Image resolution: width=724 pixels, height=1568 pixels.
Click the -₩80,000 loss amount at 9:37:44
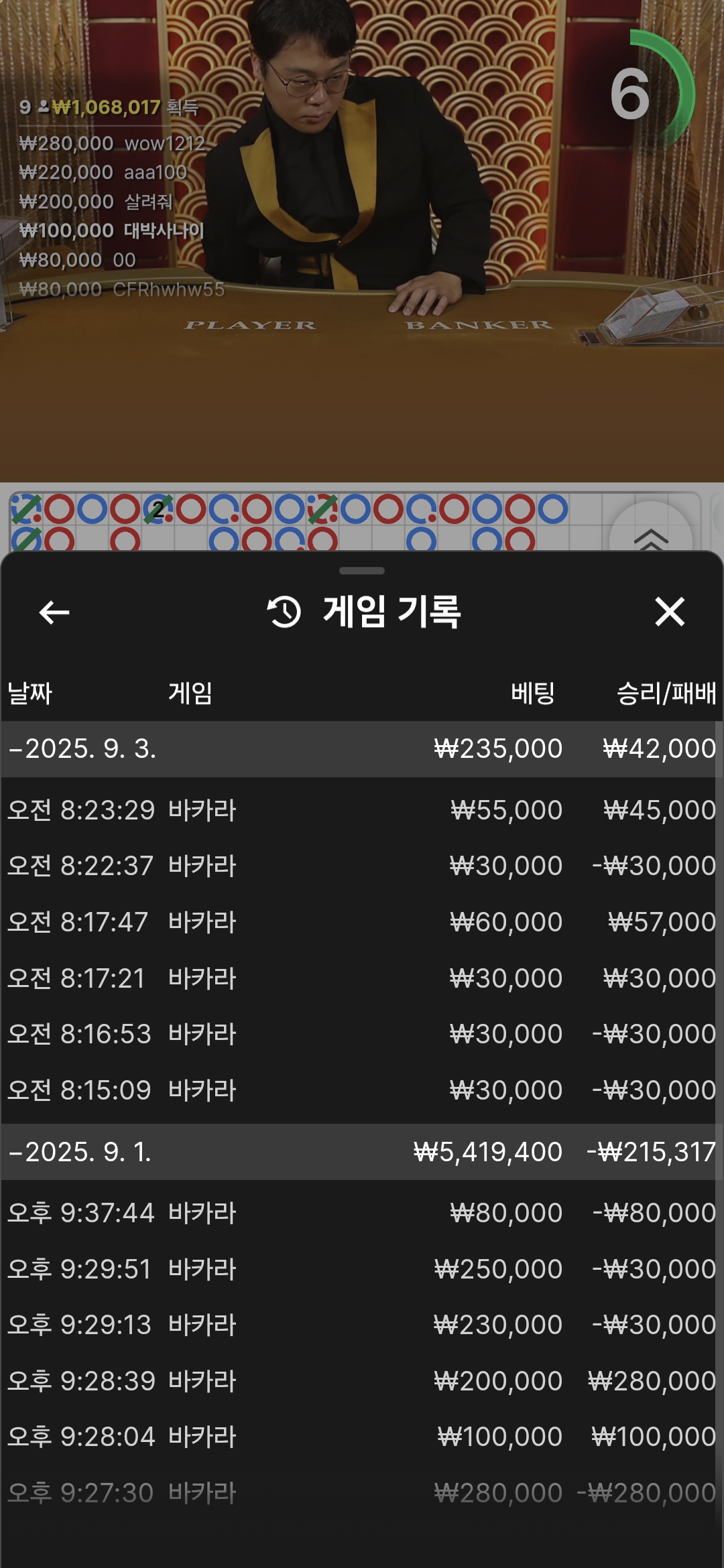(654, 1213)
